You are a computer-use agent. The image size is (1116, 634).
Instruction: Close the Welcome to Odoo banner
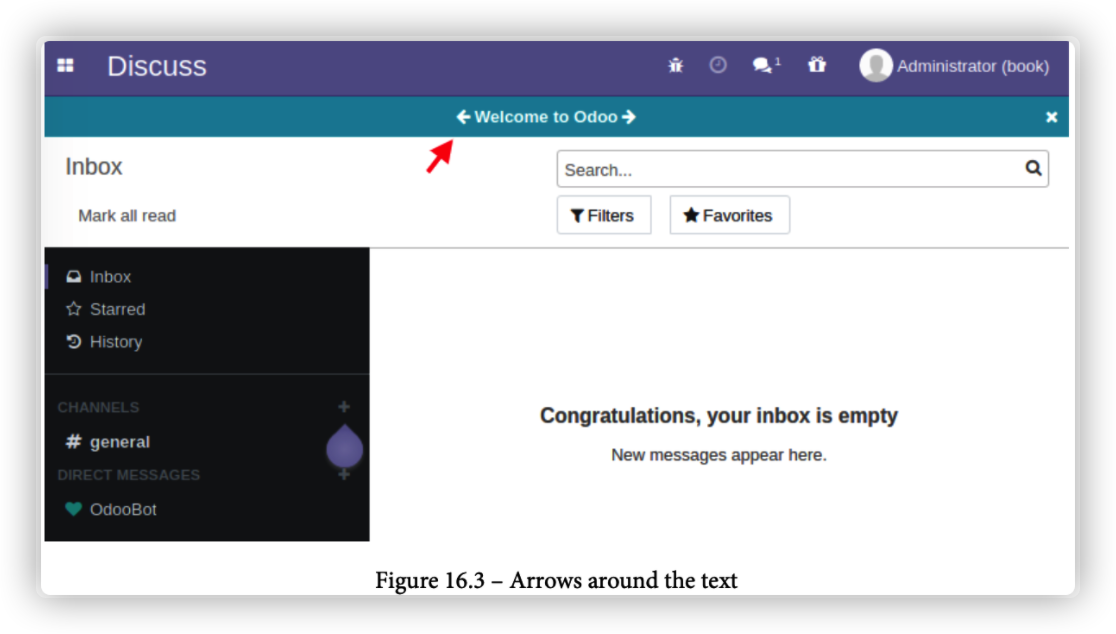pyautogui.click(x=1051, y=117)
